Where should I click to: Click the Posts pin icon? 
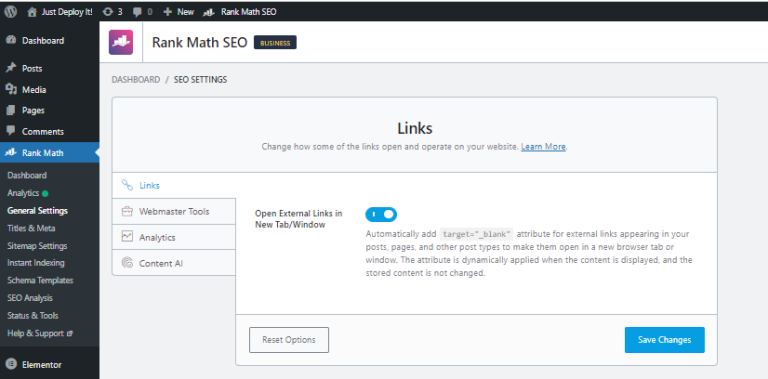[11, 68]
